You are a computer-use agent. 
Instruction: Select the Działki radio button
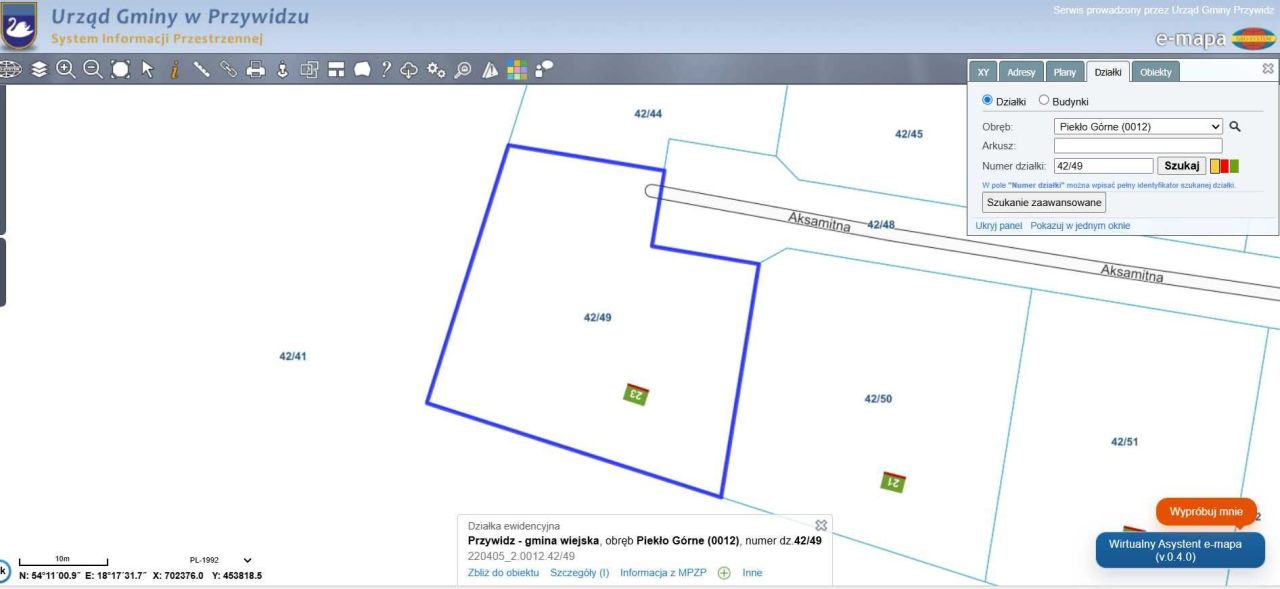tap(988, 100)
